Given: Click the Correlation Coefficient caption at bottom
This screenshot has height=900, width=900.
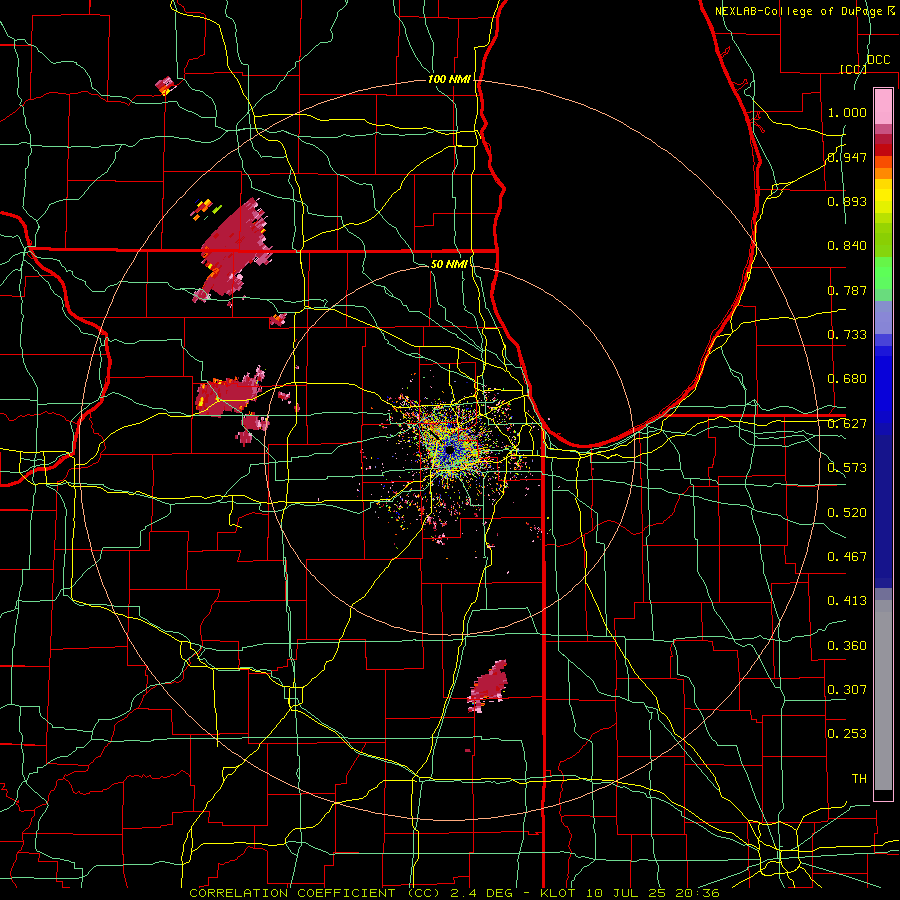Looking at the screenshot, I should pos(454,893).
